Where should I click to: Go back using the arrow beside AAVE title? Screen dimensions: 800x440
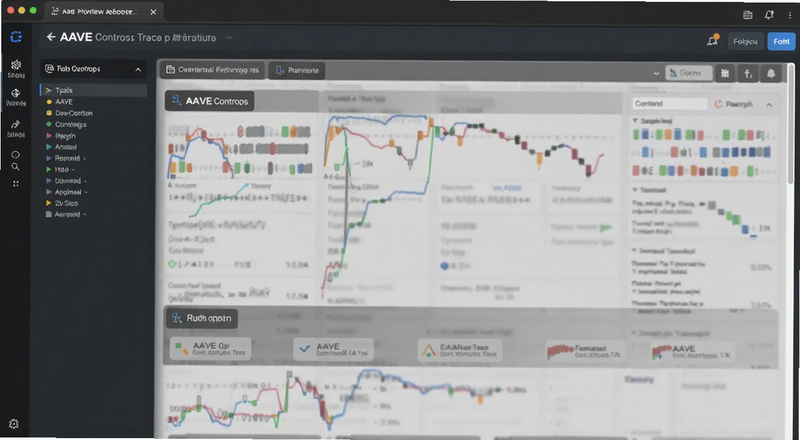pos(51,37)
